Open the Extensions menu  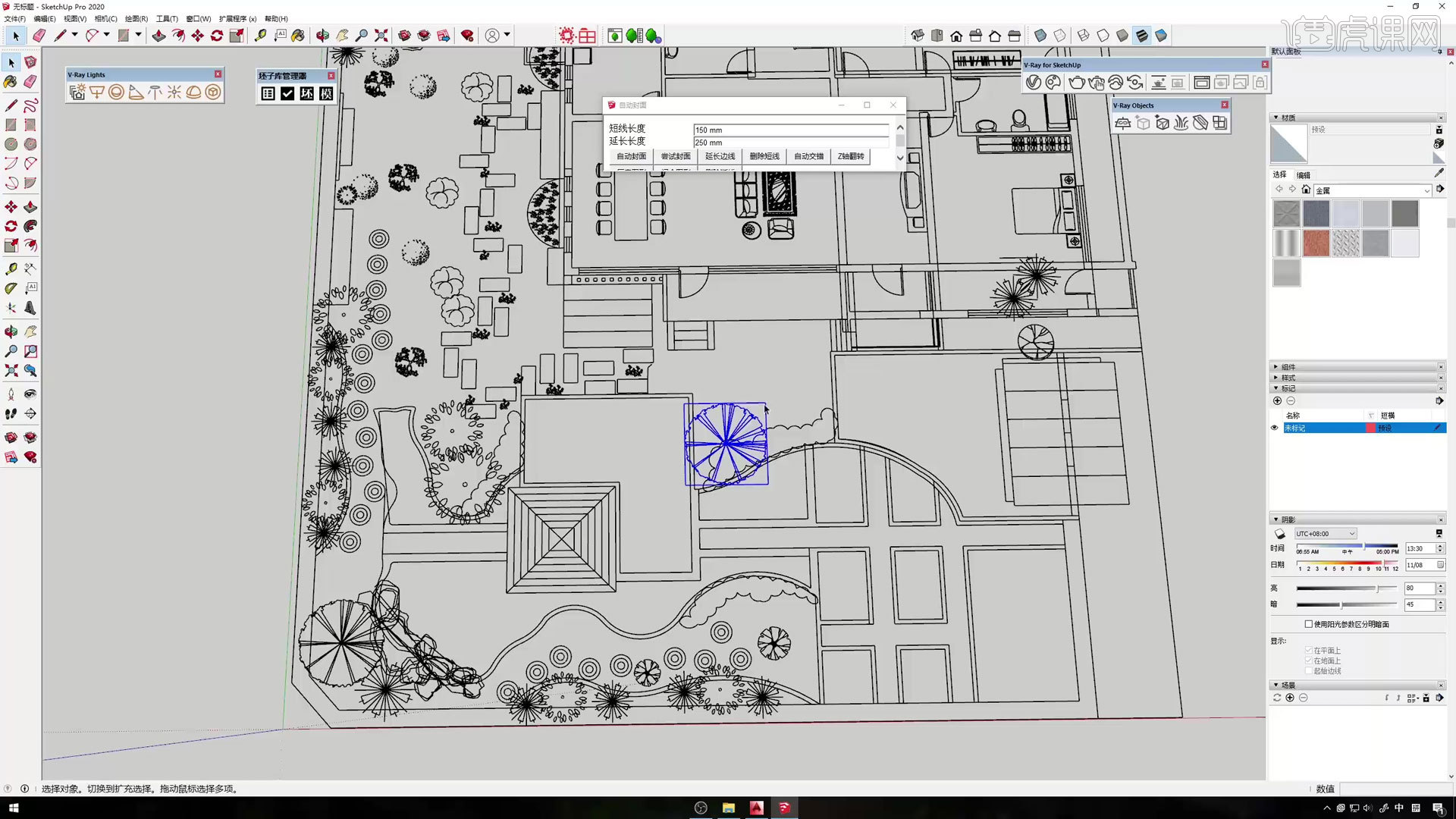(237, 19)
